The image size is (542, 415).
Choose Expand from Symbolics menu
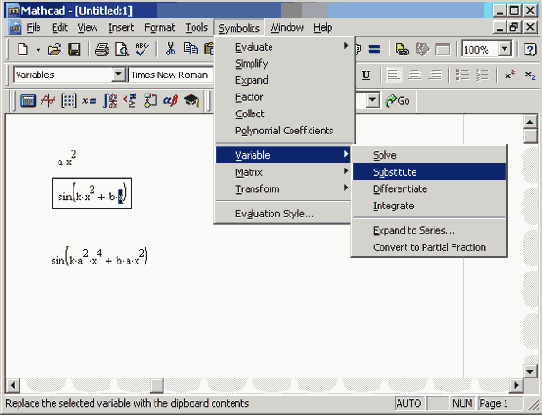click(x=284, y=80)
